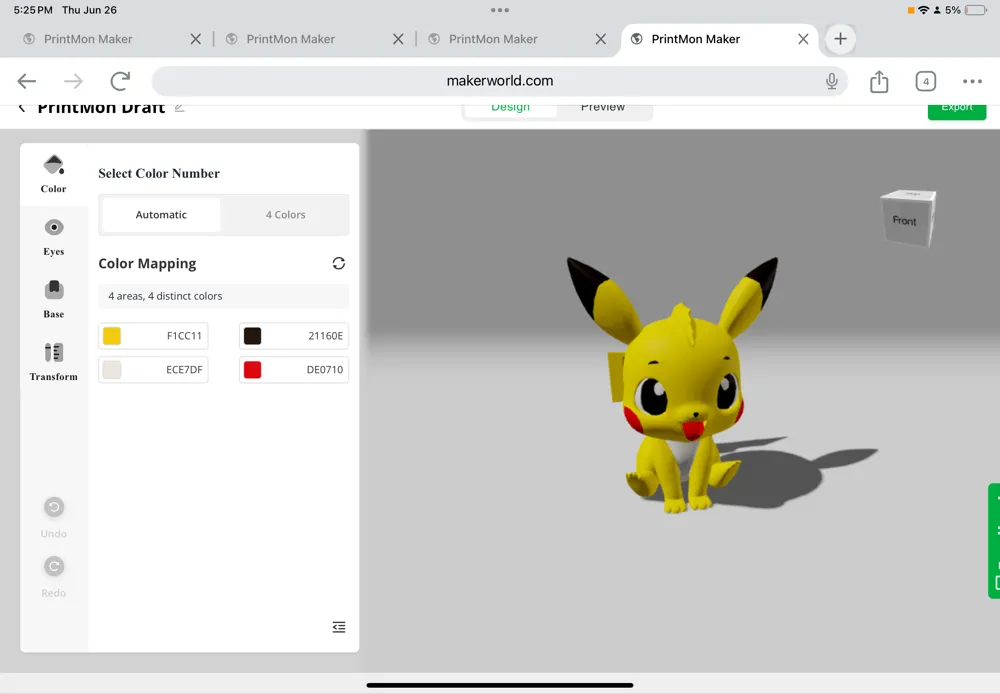Click the edit pencil next to PrintMon Draft
1000x694 pixels.
[x=180, y=108]
